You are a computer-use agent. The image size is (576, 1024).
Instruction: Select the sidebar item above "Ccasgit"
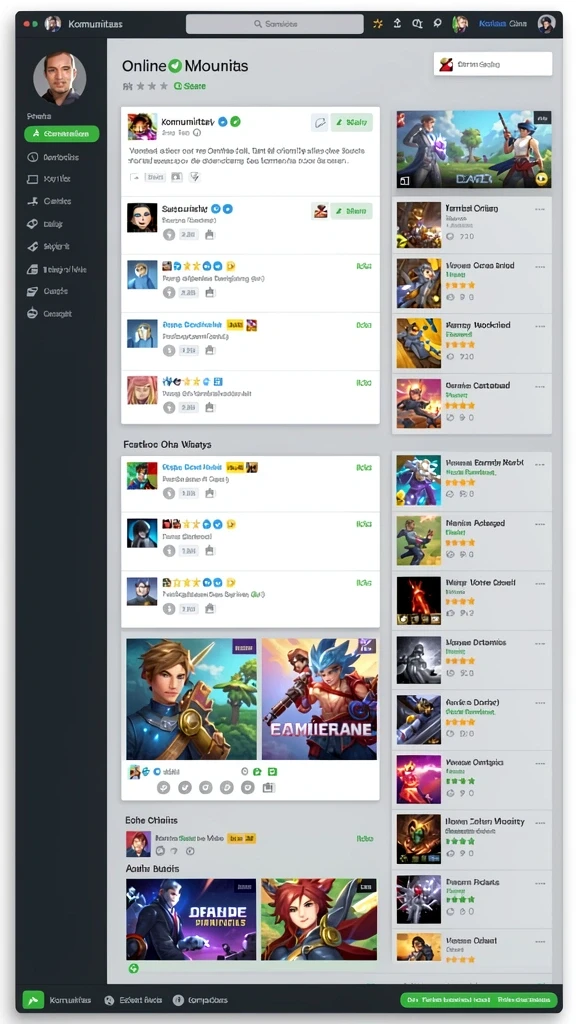pos(48,291)
